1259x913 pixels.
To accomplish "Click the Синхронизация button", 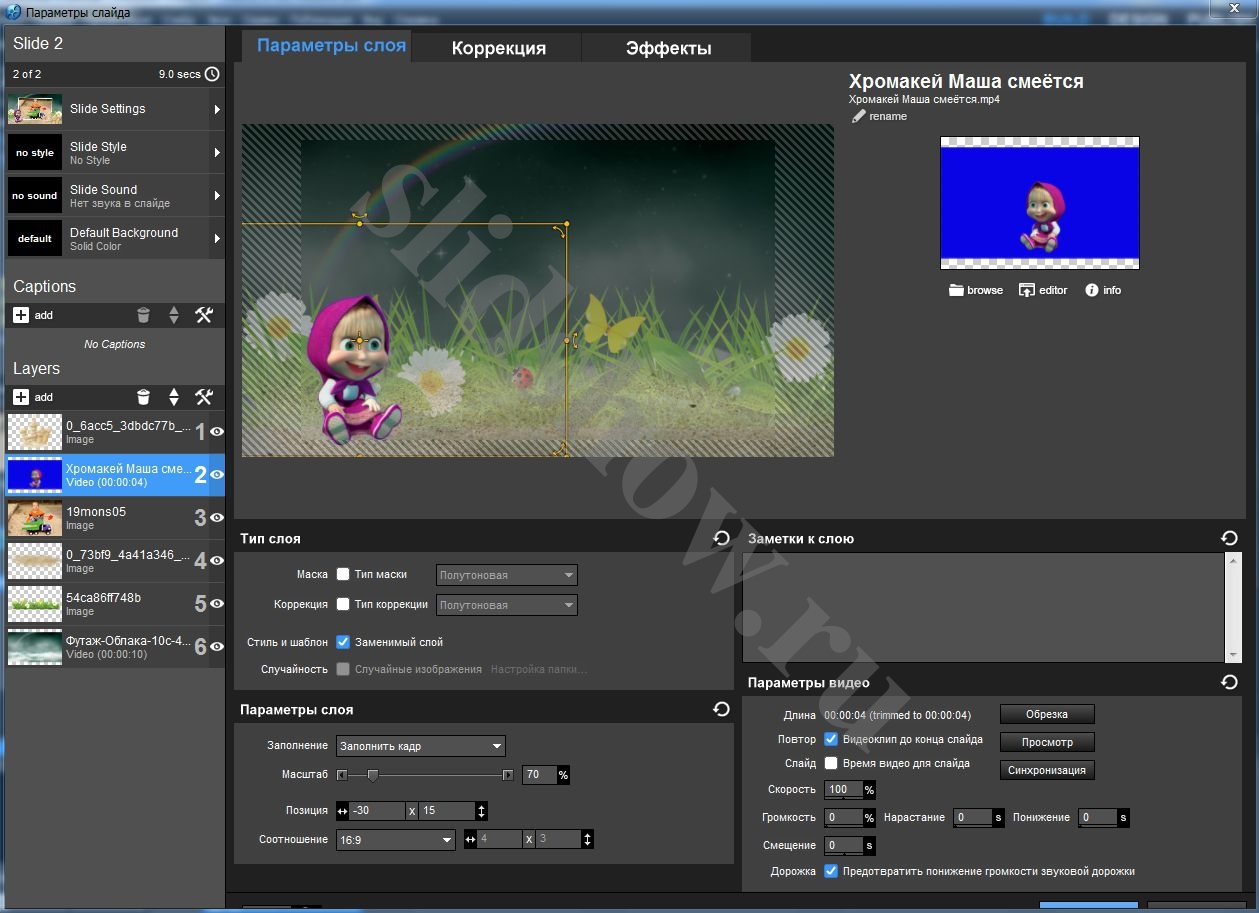I will [x=1047, y=770].
